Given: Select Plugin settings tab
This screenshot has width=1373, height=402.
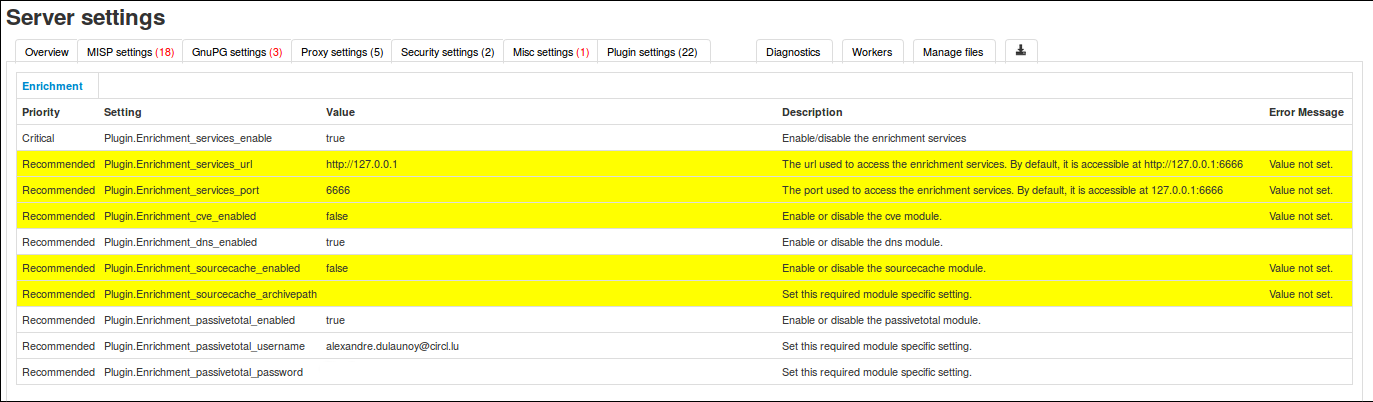Looking at the screenshot, I should coord(652,52).
